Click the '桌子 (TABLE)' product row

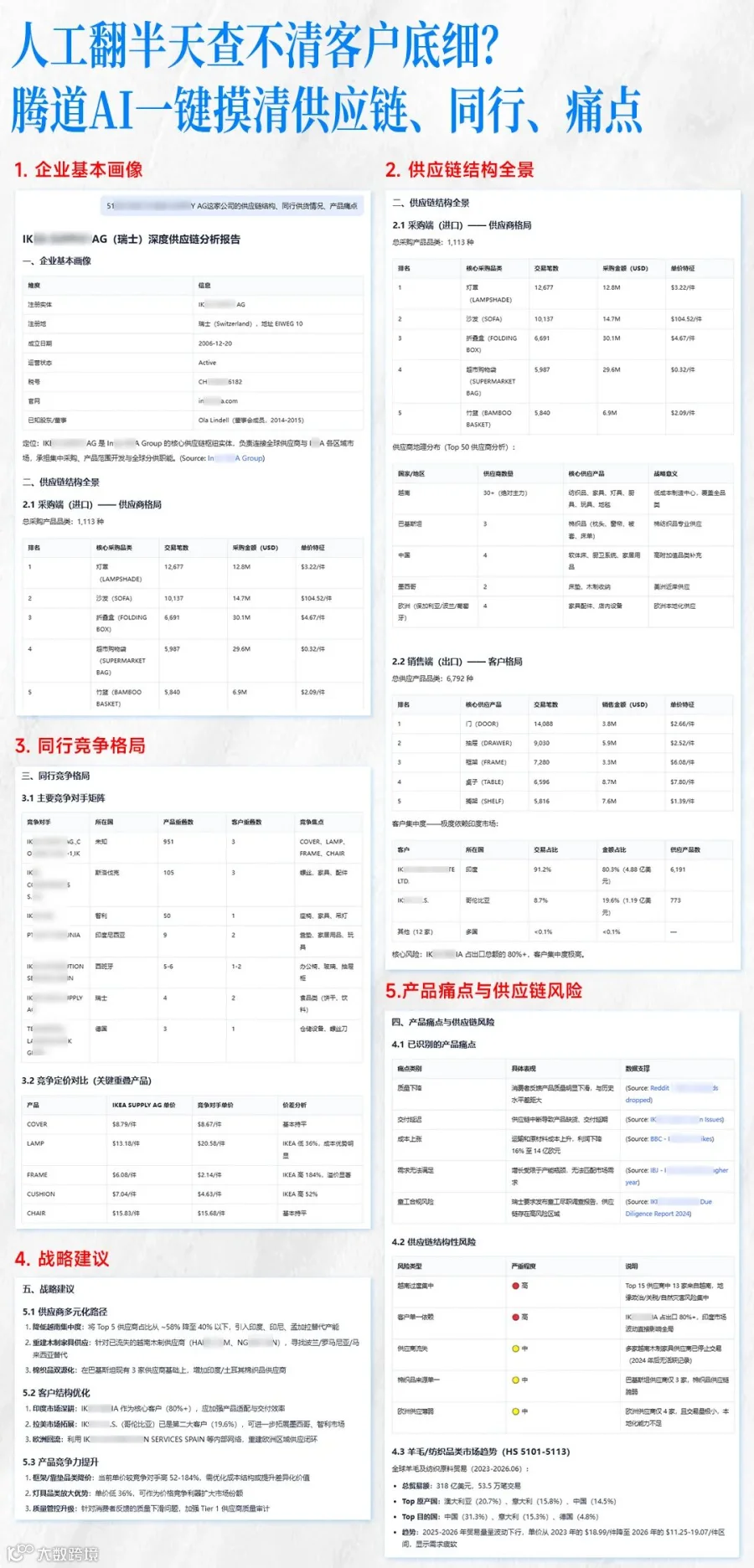pyautogui.click(x=562, y=781)
